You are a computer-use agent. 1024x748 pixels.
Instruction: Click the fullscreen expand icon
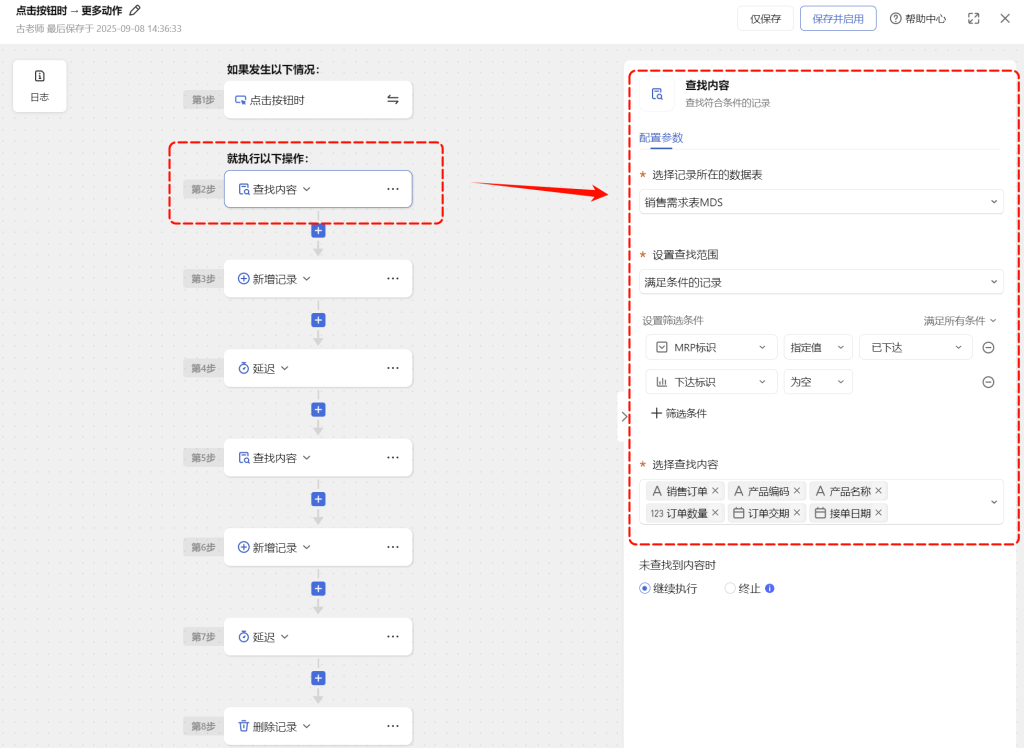coord(973,19)
